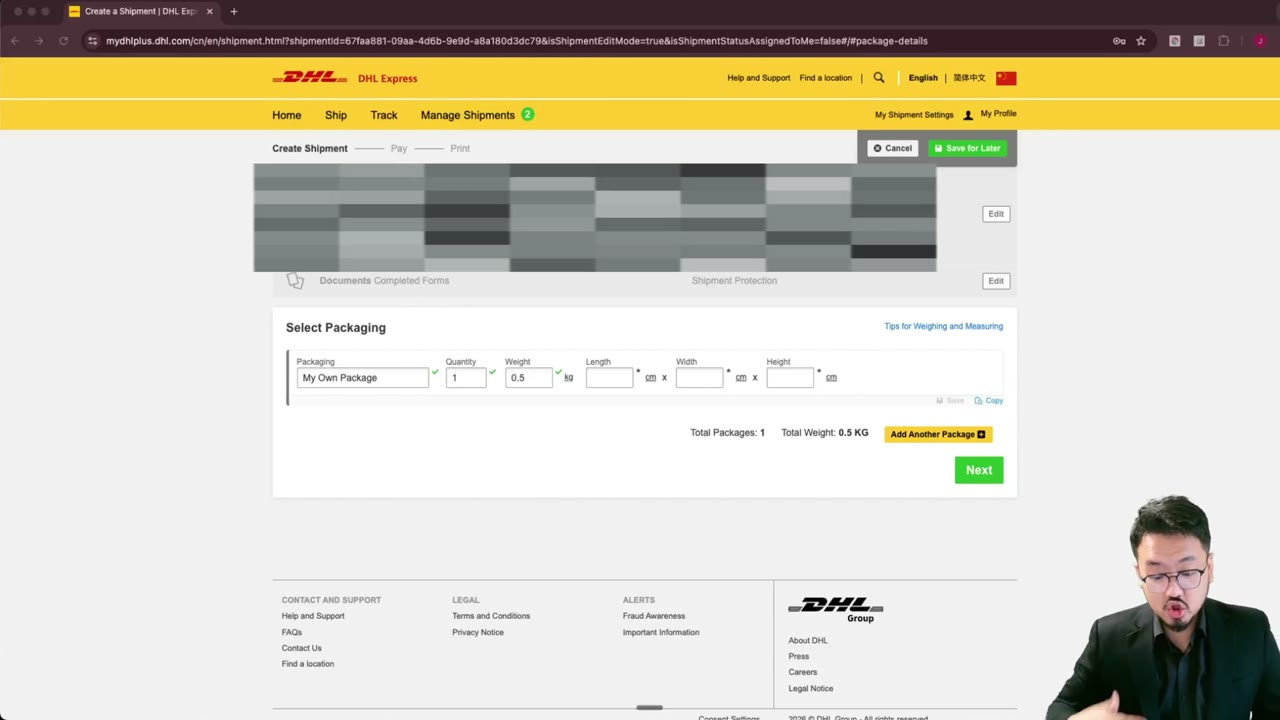The width and height of the screenshot is (1280, 720).
Task: Open My Profile menu
Action: [998, 114]
